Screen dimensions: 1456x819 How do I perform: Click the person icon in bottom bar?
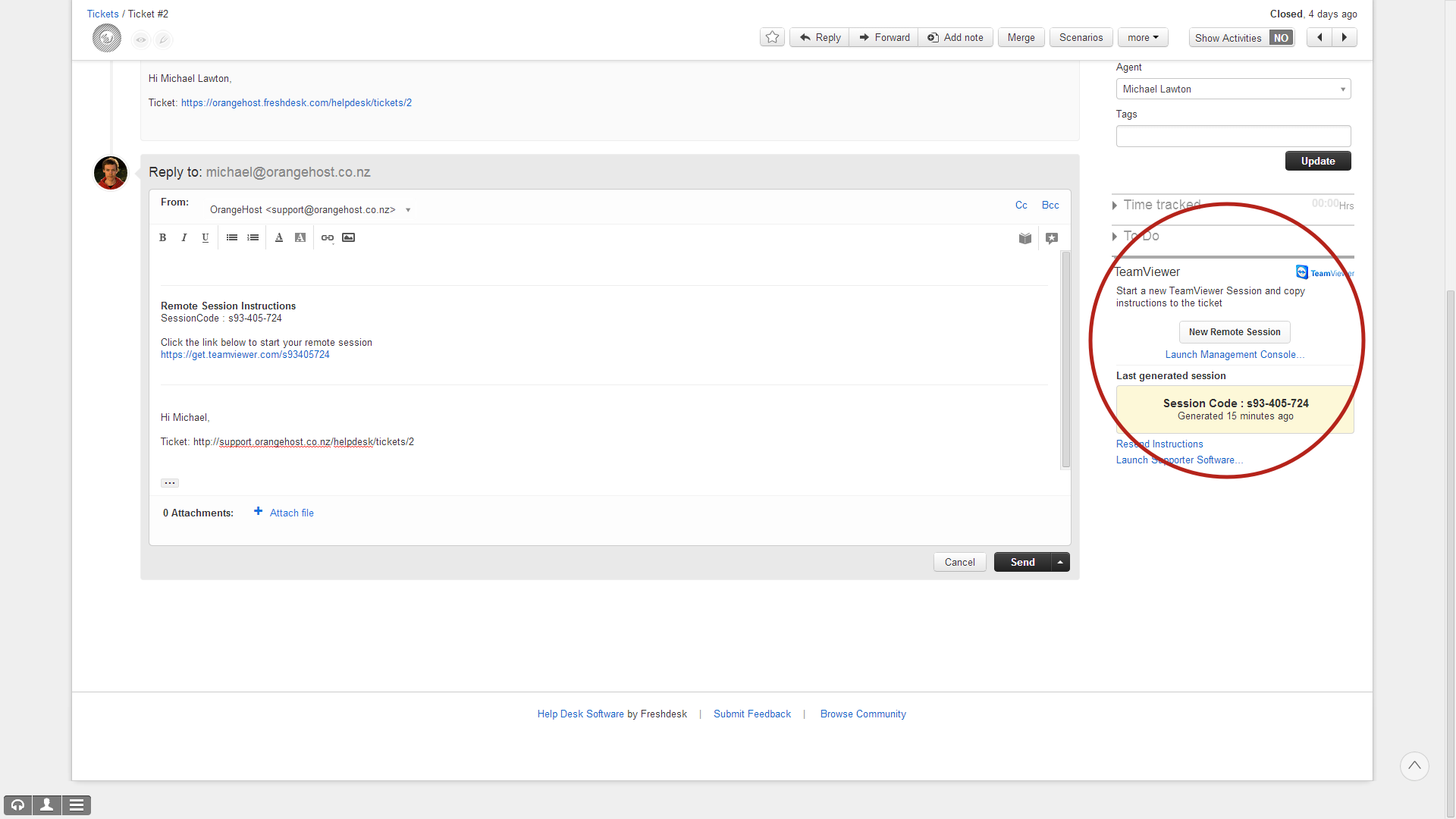46,805
